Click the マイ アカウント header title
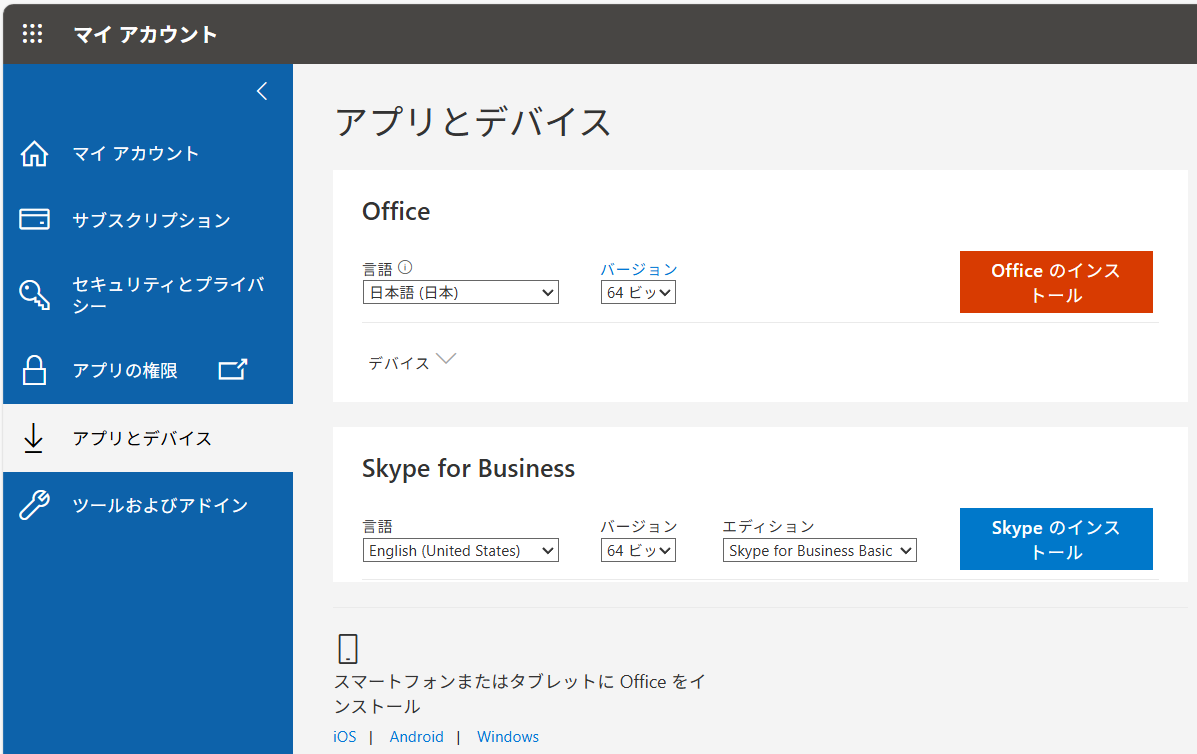The image size is (1197, 754). tap(145, 34)
